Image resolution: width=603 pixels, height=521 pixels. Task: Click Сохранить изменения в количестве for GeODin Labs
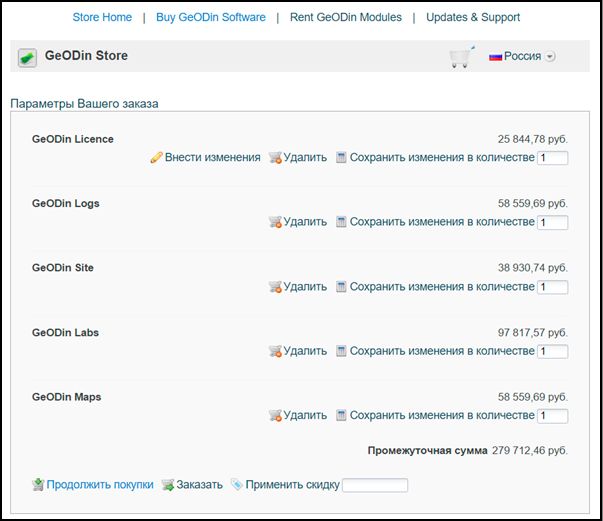click(442, 351)
